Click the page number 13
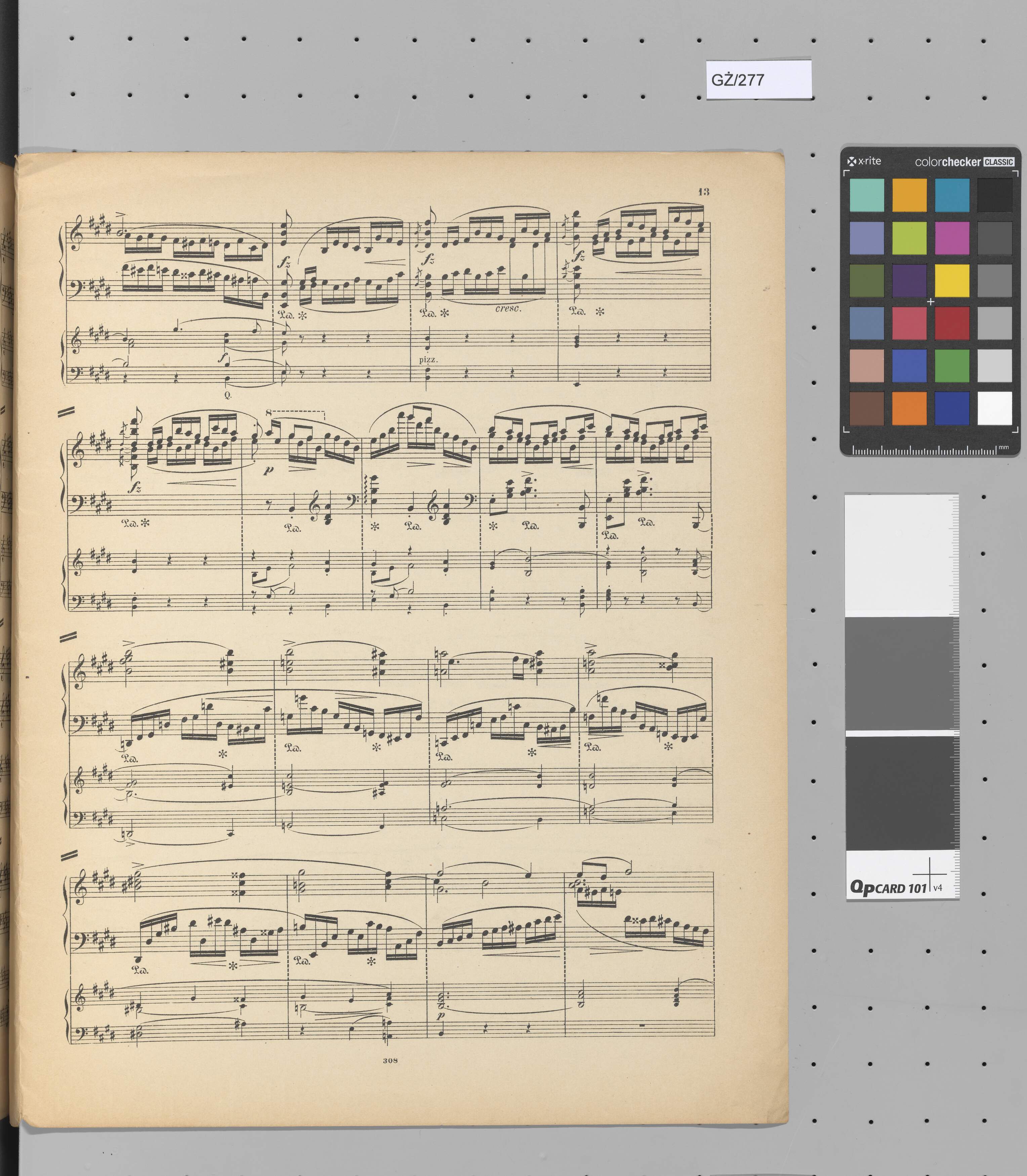The image size is (1027, 1176). [704, 192]
